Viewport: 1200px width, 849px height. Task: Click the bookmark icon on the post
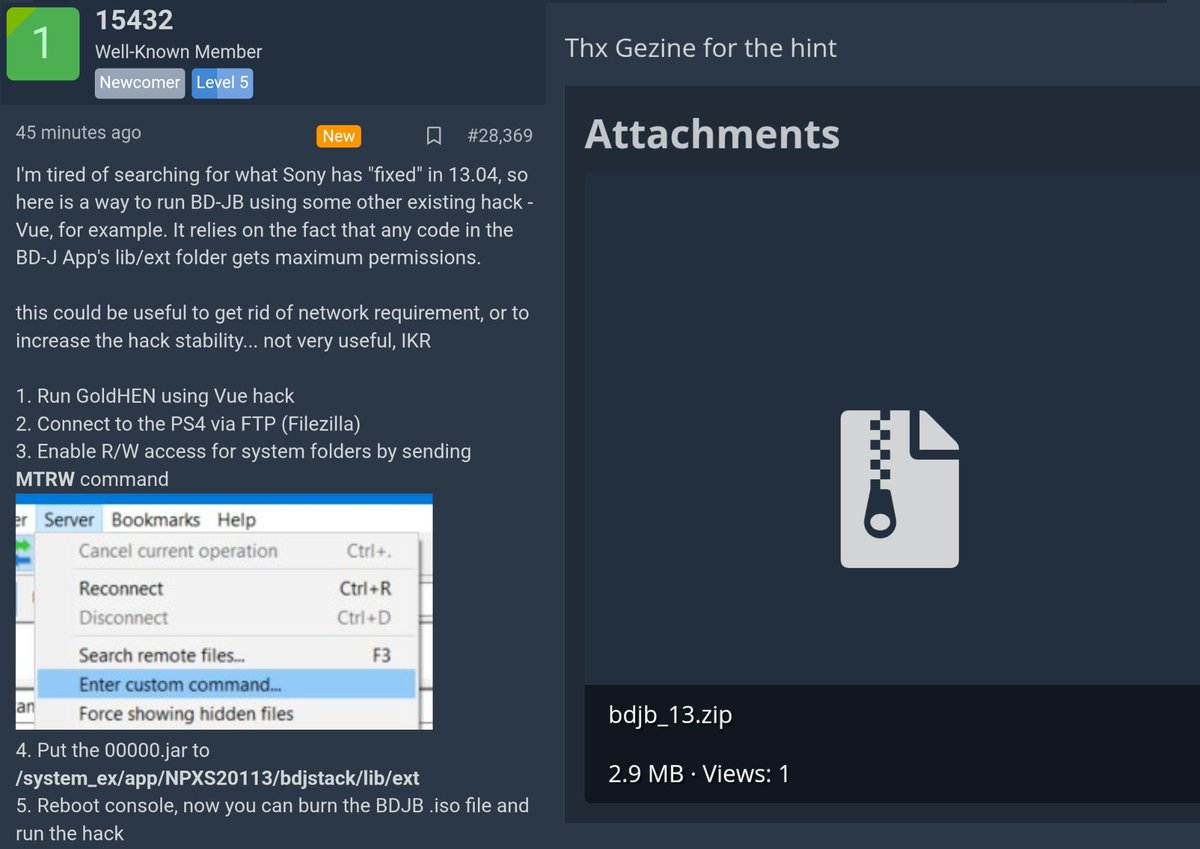(x=433, y=135)
